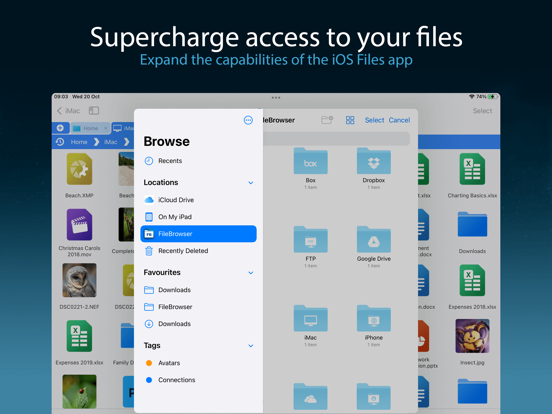Image resolution: width=552 pixels, height=414 pixels.
Task: Toggle sidebar icon in background toolbar
Action: 94,111
